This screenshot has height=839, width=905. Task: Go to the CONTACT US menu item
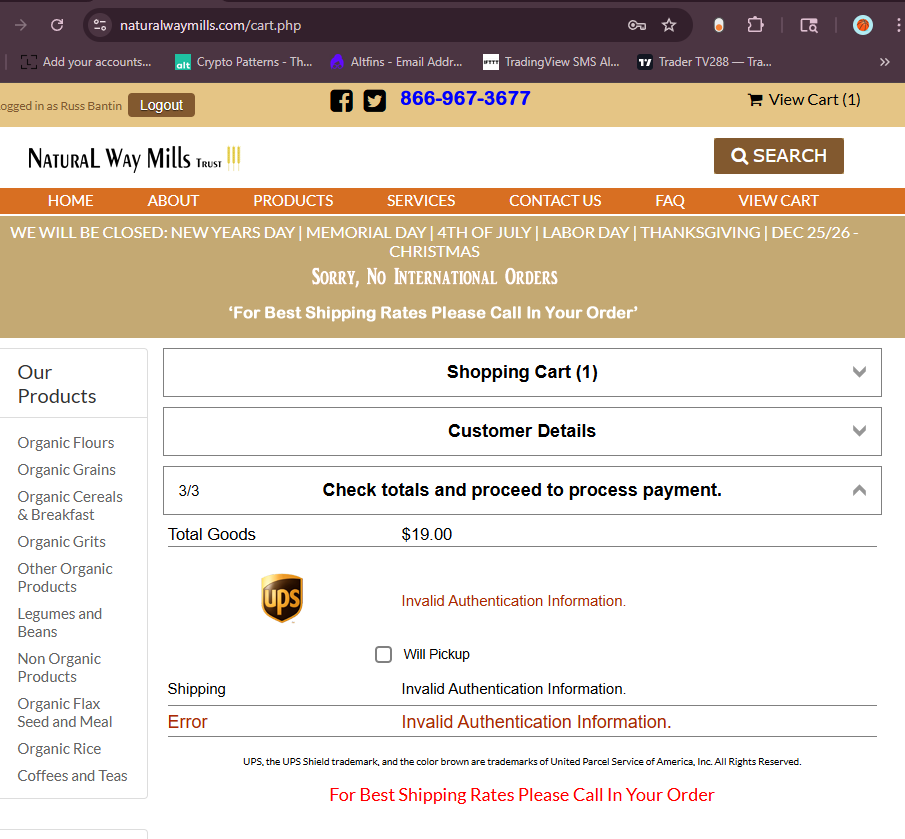pyautogui.click(x=555, y=200)
